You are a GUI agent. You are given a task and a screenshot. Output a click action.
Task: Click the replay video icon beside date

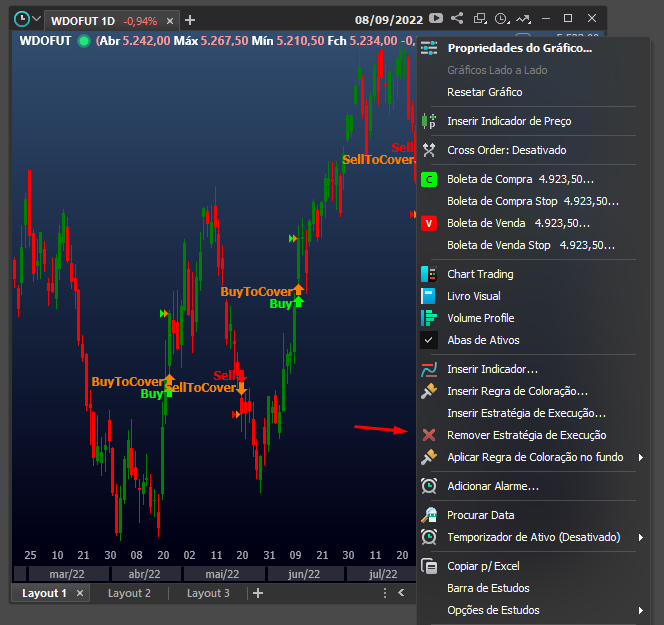tap(436, 18)
